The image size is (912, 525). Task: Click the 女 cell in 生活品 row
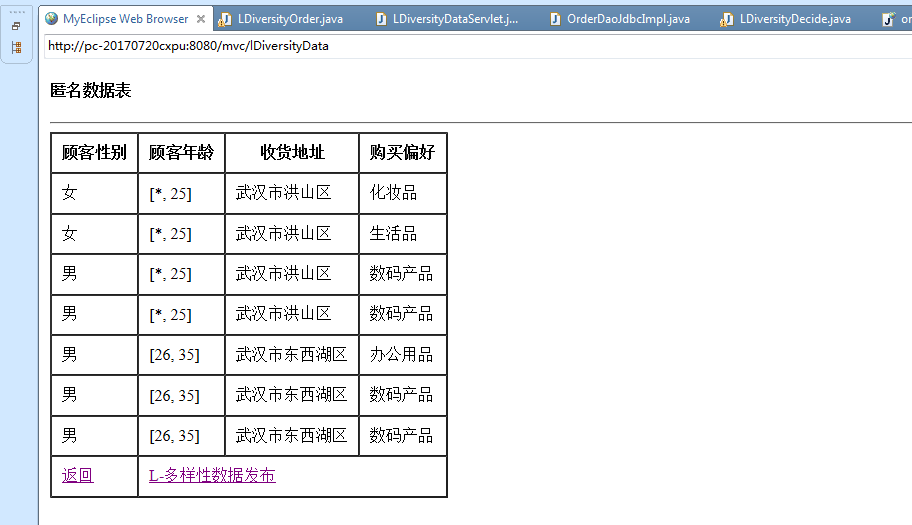94,234
